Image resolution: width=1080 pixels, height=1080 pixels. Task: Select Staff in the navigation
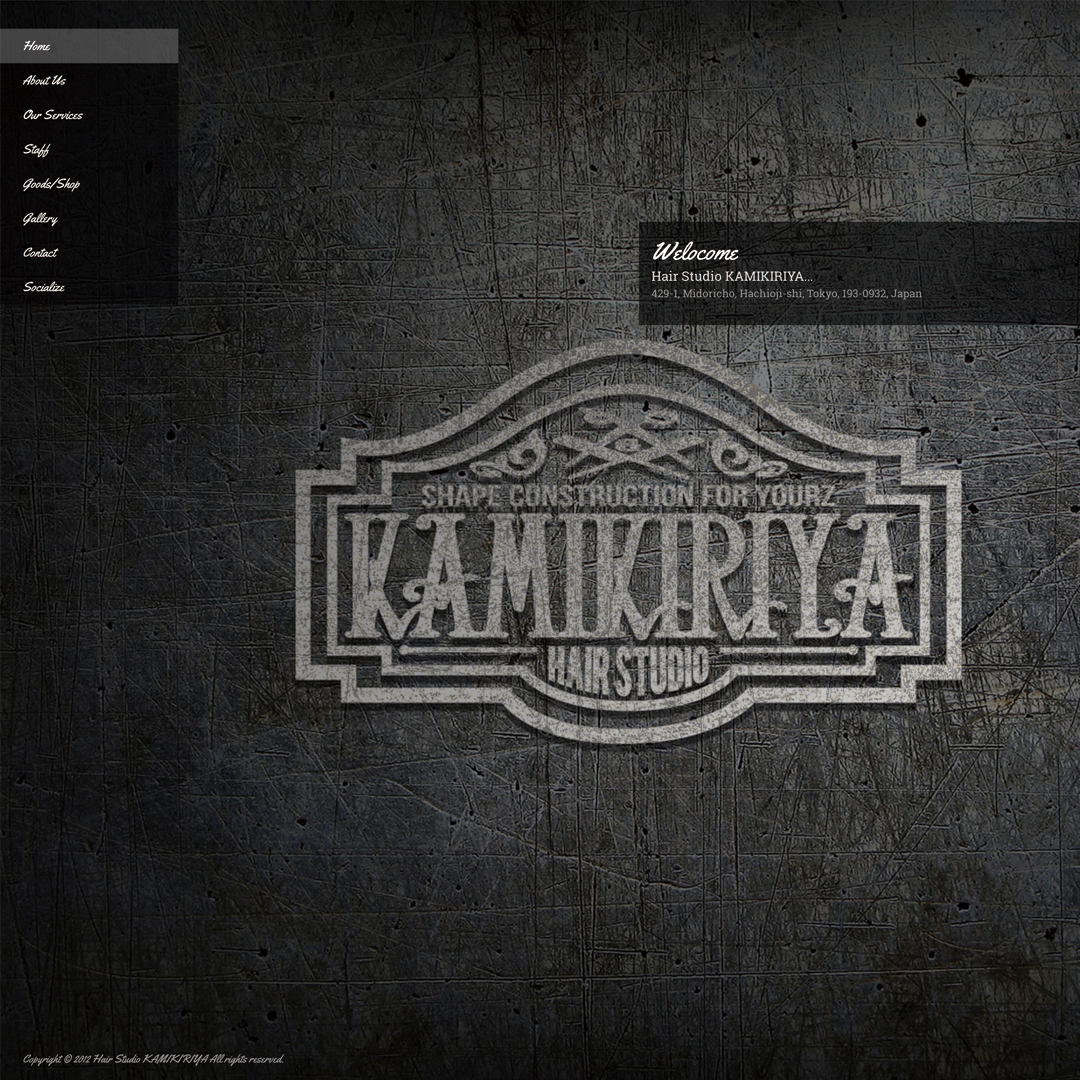pyautogui.click(x=36, y=150)
